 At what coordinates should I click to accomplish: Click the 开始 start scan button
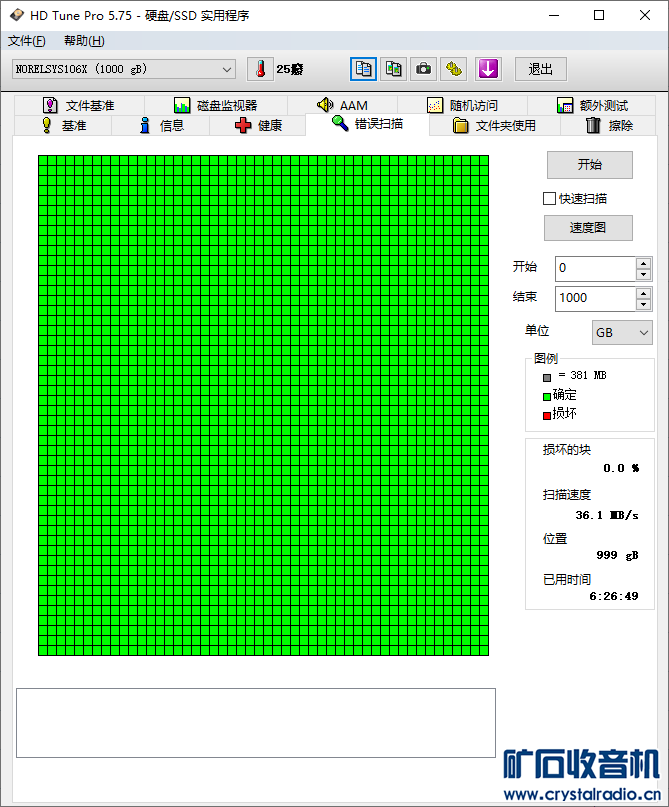(x=590, y=165)
